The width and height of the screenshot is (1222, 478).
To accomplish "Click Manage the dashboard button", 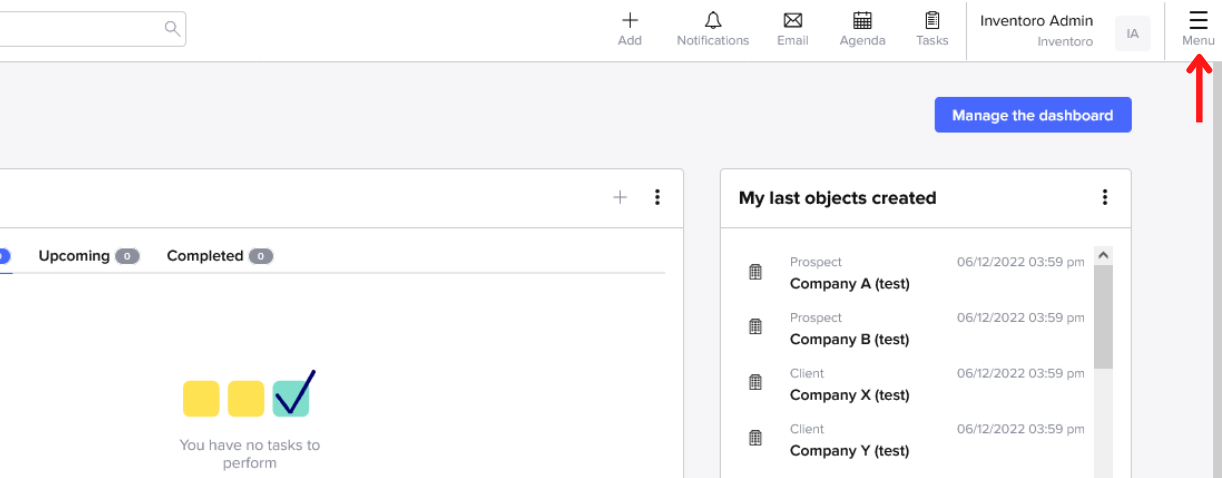I will [x=1032, y=115].
